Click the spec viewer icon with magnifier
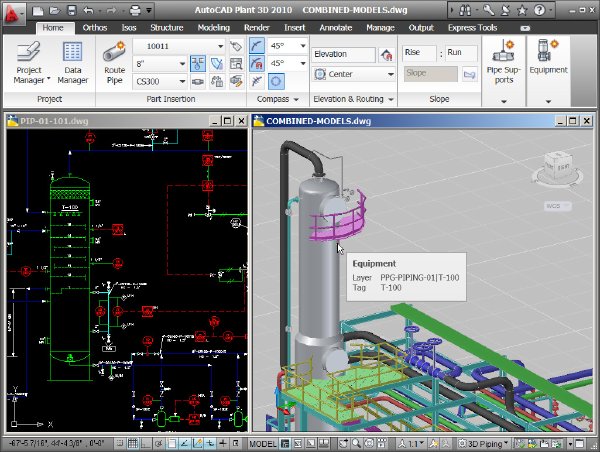Screen dimensions: 600x452 tap(236, 64)
